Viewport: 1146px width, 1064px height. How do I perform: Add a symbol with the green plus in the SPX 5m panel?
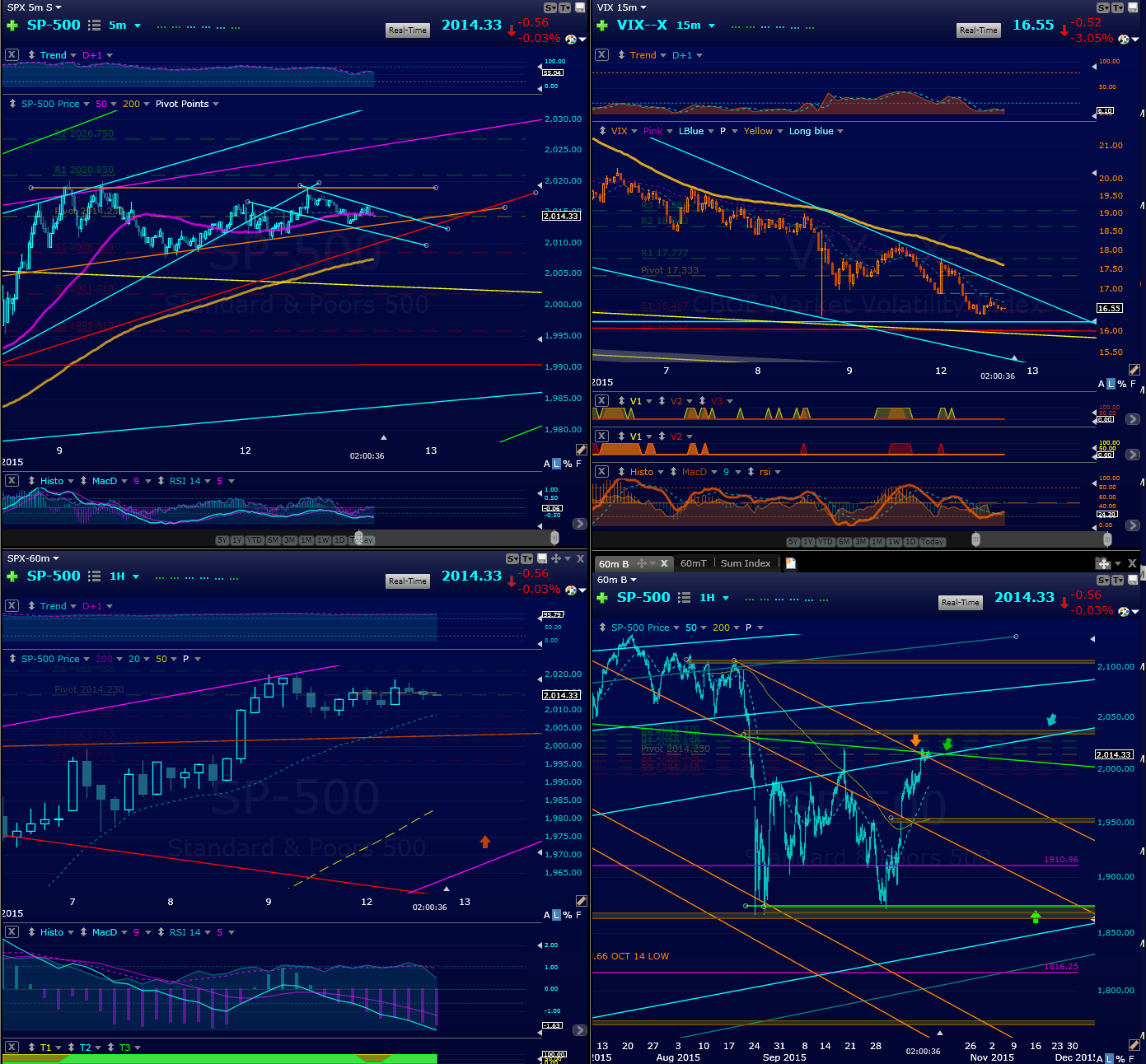12,26
